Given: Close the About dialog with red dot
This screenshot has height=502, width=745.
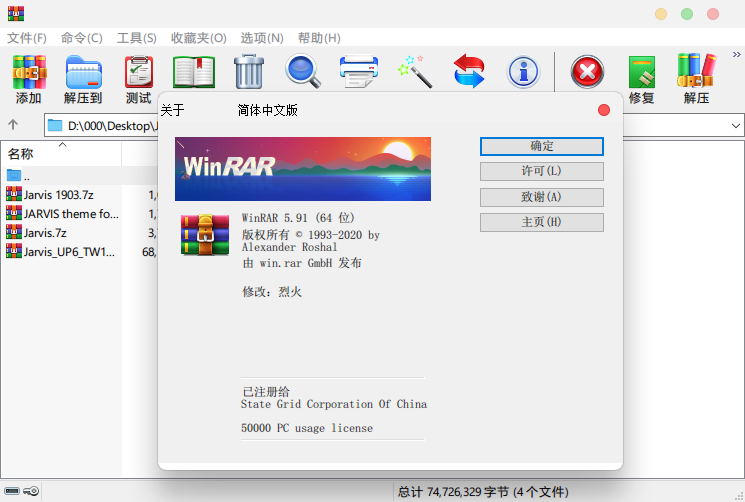Looking at the screenshot, I should coord(604,110).
